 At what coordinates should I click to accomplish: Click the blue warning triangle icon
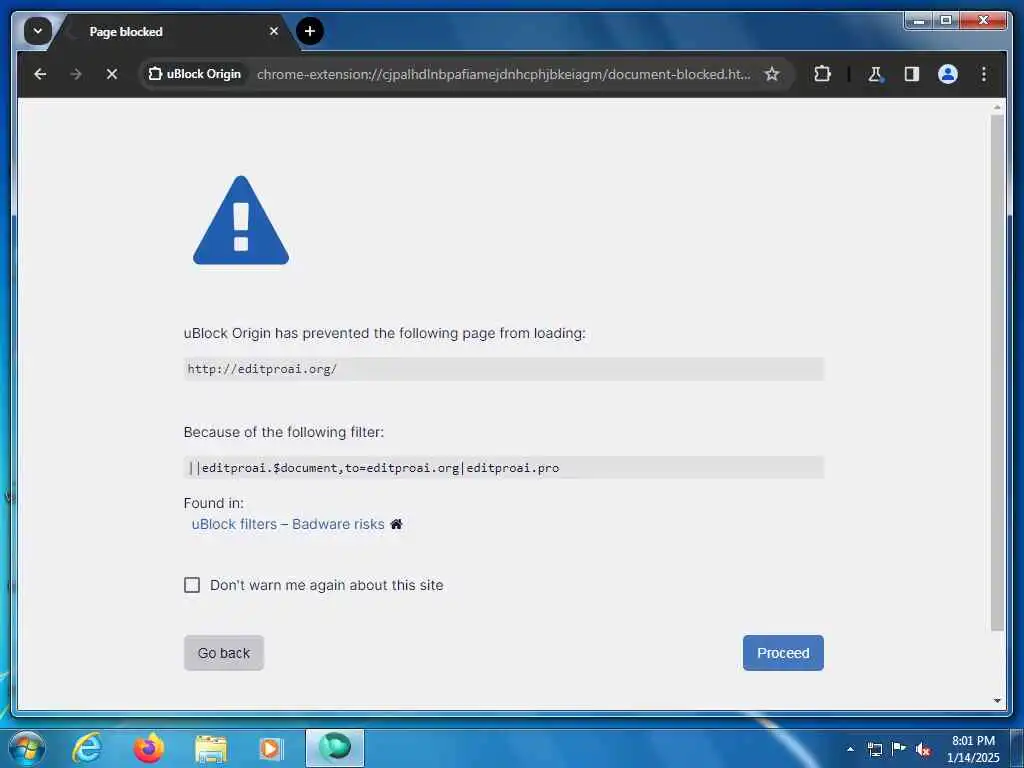pos(240,221)
